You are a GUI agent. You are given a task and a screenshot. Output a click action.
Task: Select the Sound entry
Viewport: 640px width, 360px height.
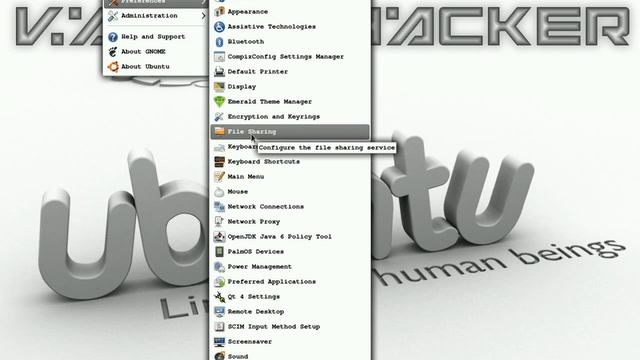(290, 356)
